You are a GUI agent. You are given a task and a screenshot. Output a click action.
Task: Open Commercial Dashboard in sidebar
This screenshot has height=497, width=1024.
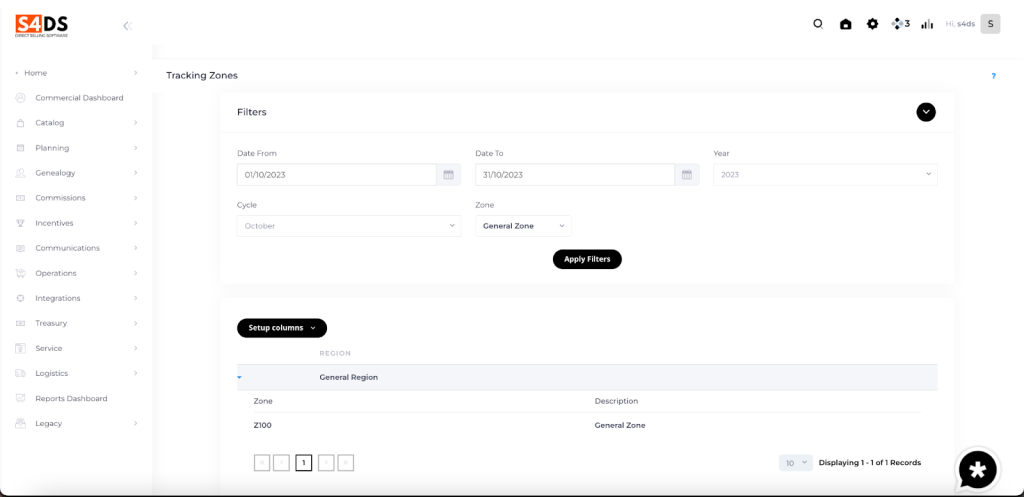click(79, 98)
